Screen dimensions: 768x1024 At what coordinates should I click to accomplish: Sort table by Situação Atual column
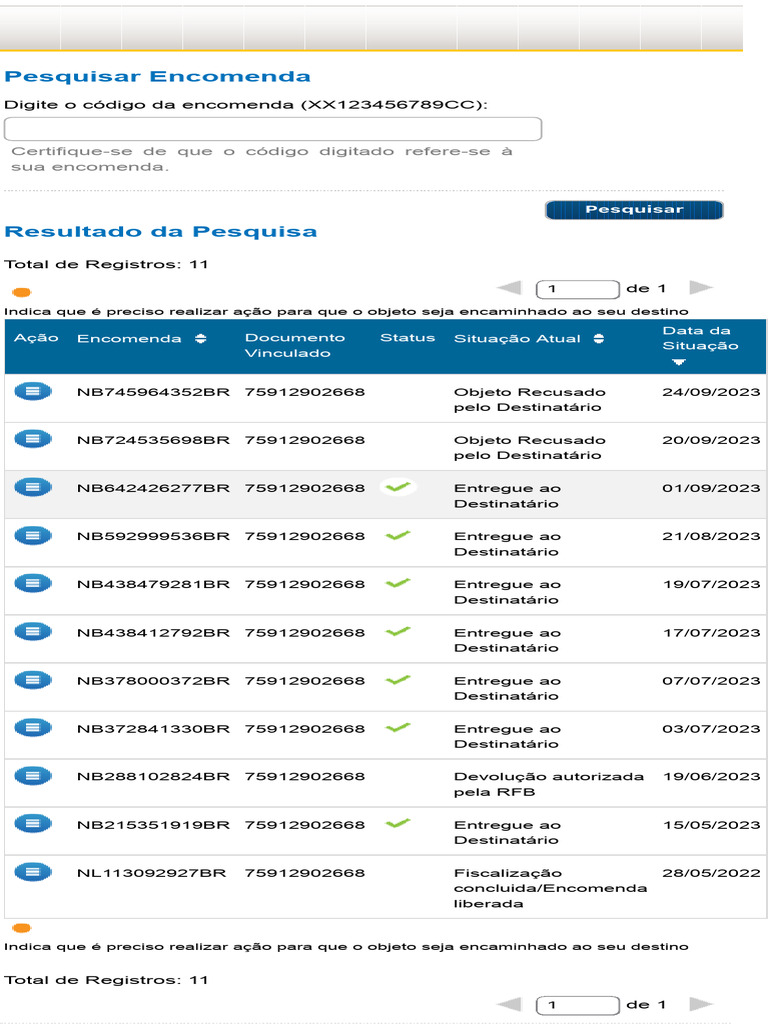coord(599,339)
